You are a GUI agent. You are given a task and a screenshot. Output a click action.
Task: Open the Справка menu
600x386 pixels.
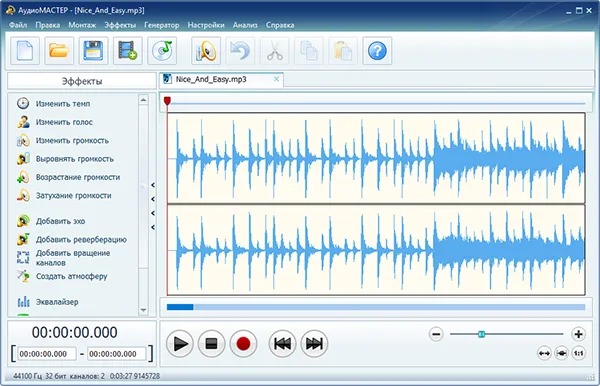click(280, 25)
